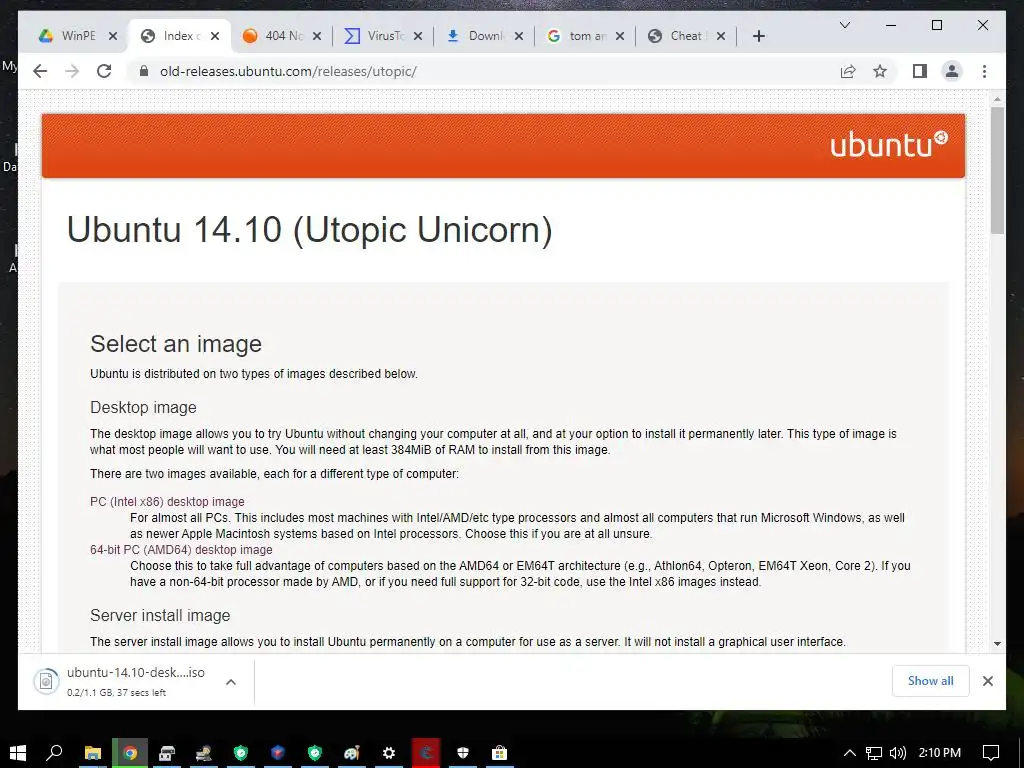Expand download options chevron for the iso
Image resolution: width=1024 pixels, height=768 pixels.
231,682
